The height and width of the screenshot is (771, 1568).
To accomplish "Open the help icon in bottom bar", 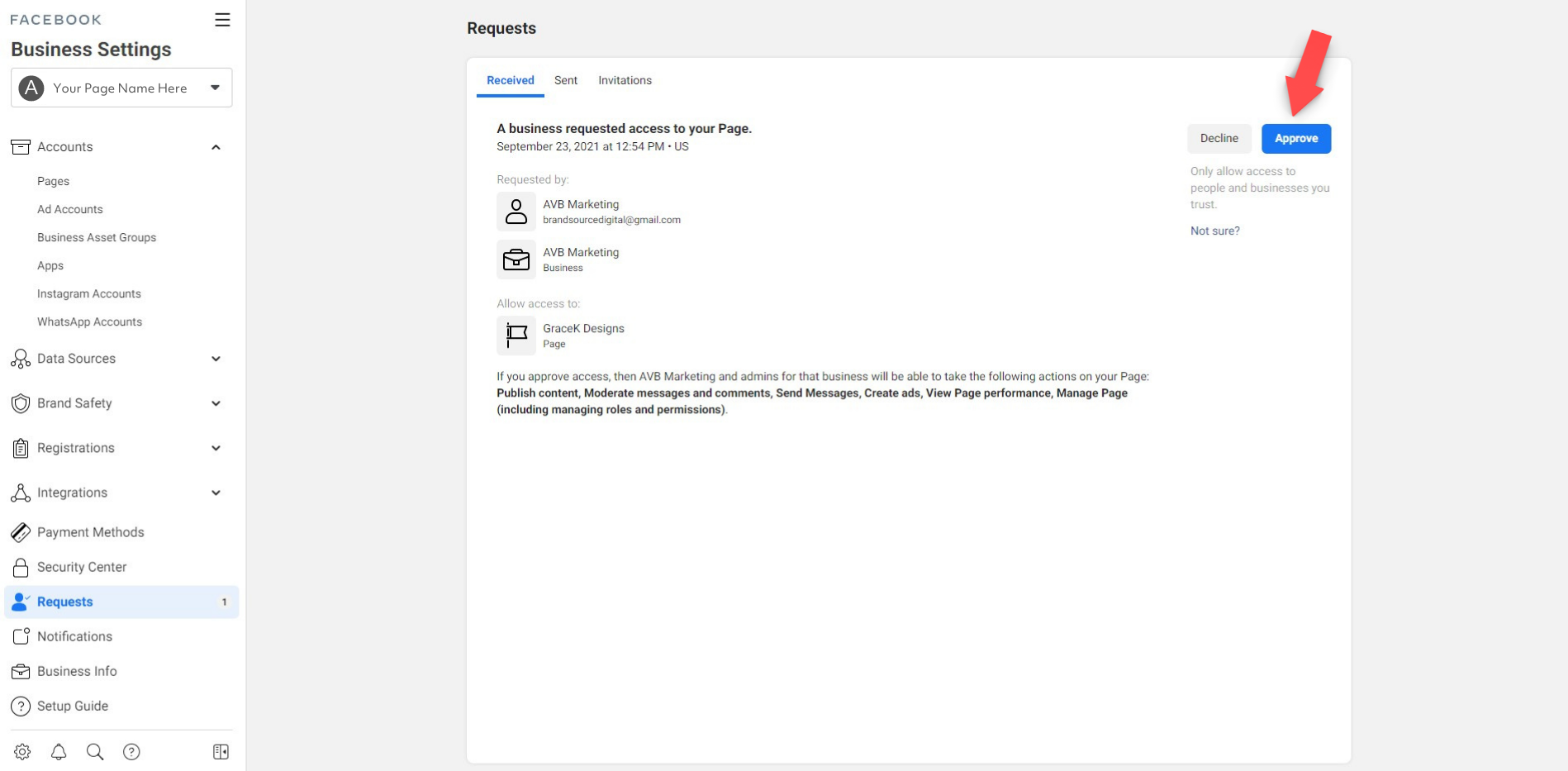I will point(131,751).
